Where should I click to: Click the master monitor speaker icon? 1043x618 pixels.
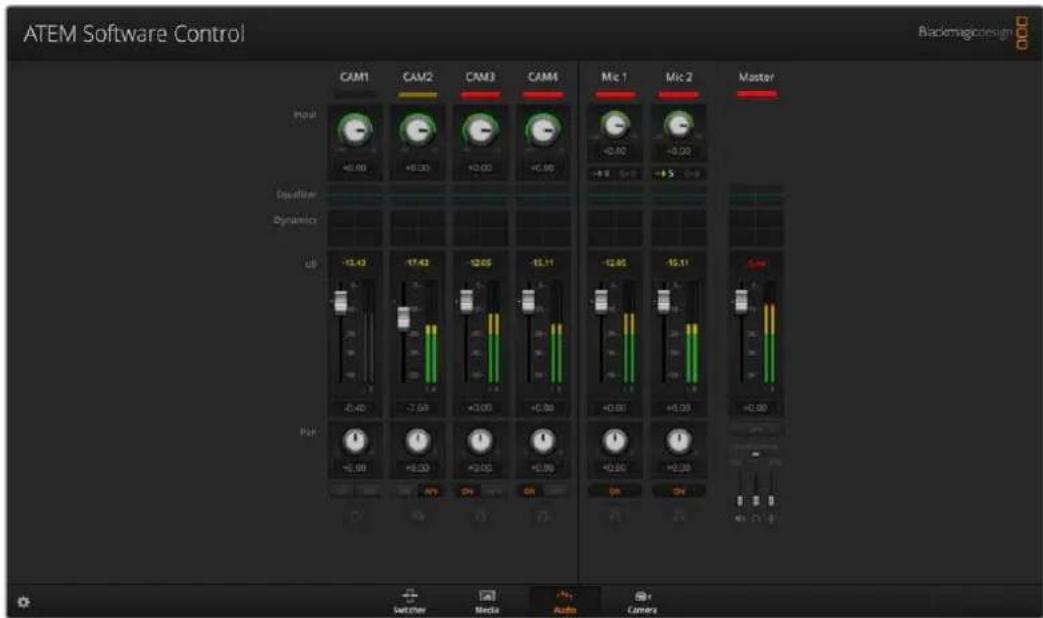740,518
